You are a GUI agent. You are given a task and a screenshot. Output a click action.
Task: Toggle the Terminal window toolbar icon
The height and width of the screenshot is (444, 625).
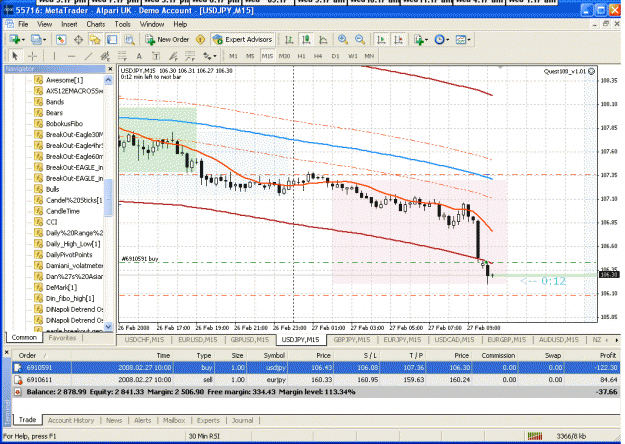pyautogui.click(x=112, y=39)
